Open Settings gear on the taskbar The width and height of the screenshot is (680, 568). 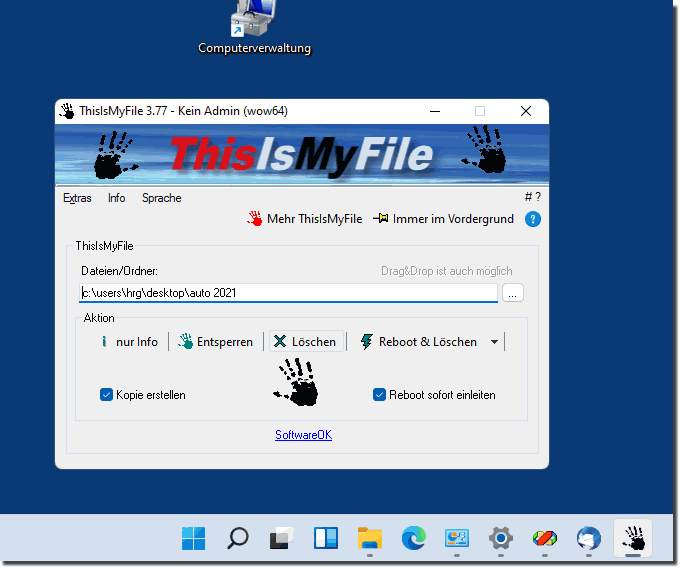501,539
